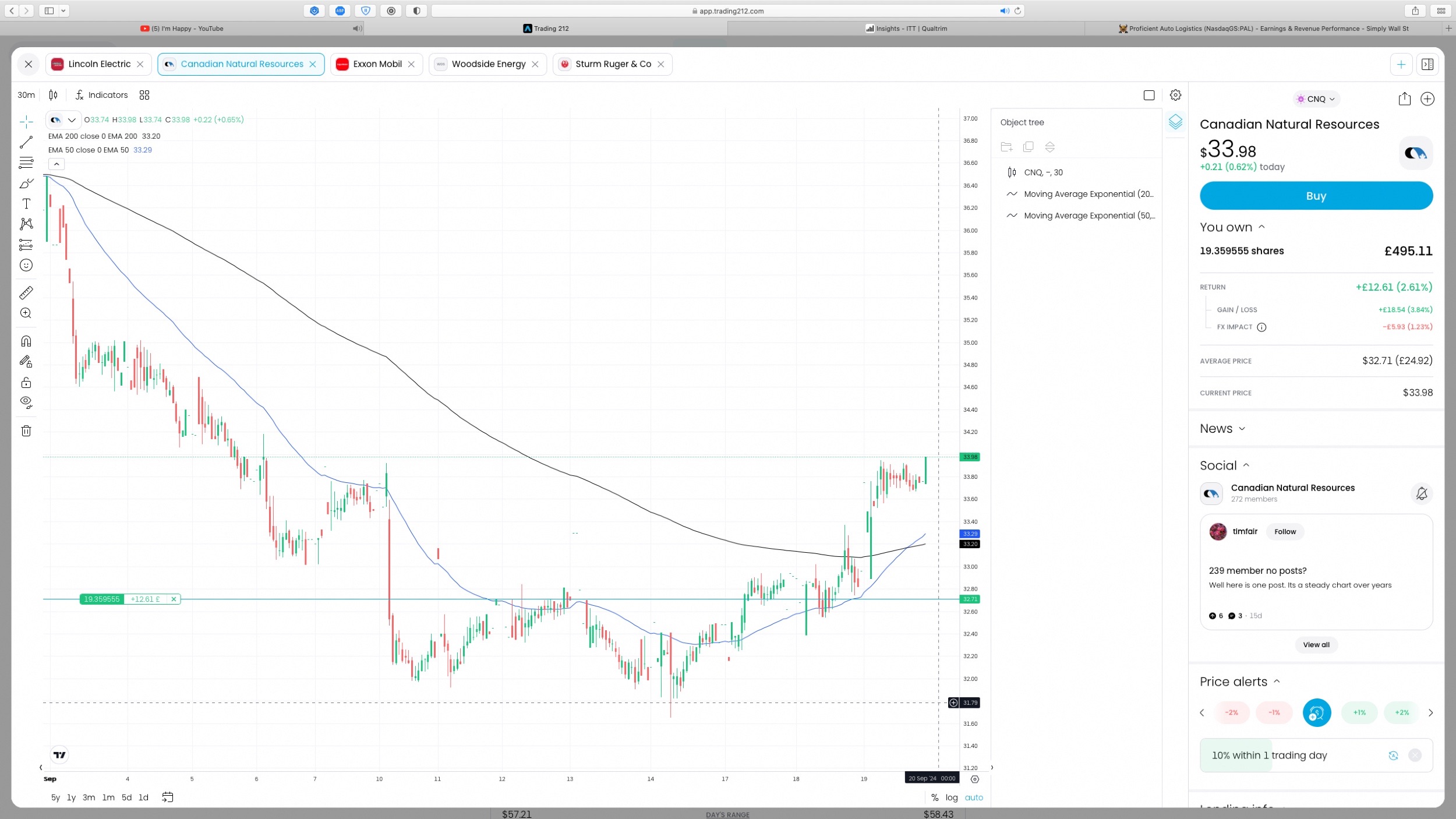Collapse the You own section
This screenshot has height=819, width=1456.
click(x=1232, y=227)
